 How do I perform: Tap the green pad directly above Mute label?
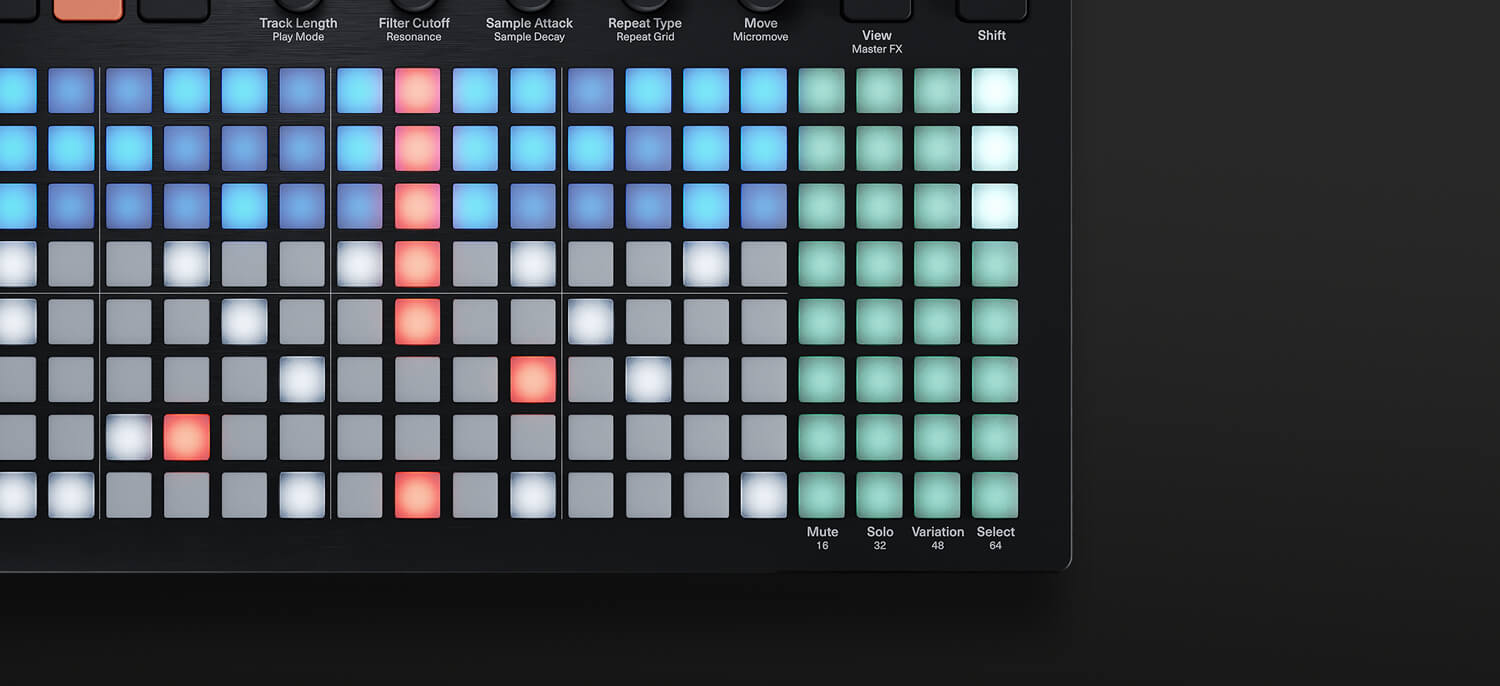(x=821, y=495)
